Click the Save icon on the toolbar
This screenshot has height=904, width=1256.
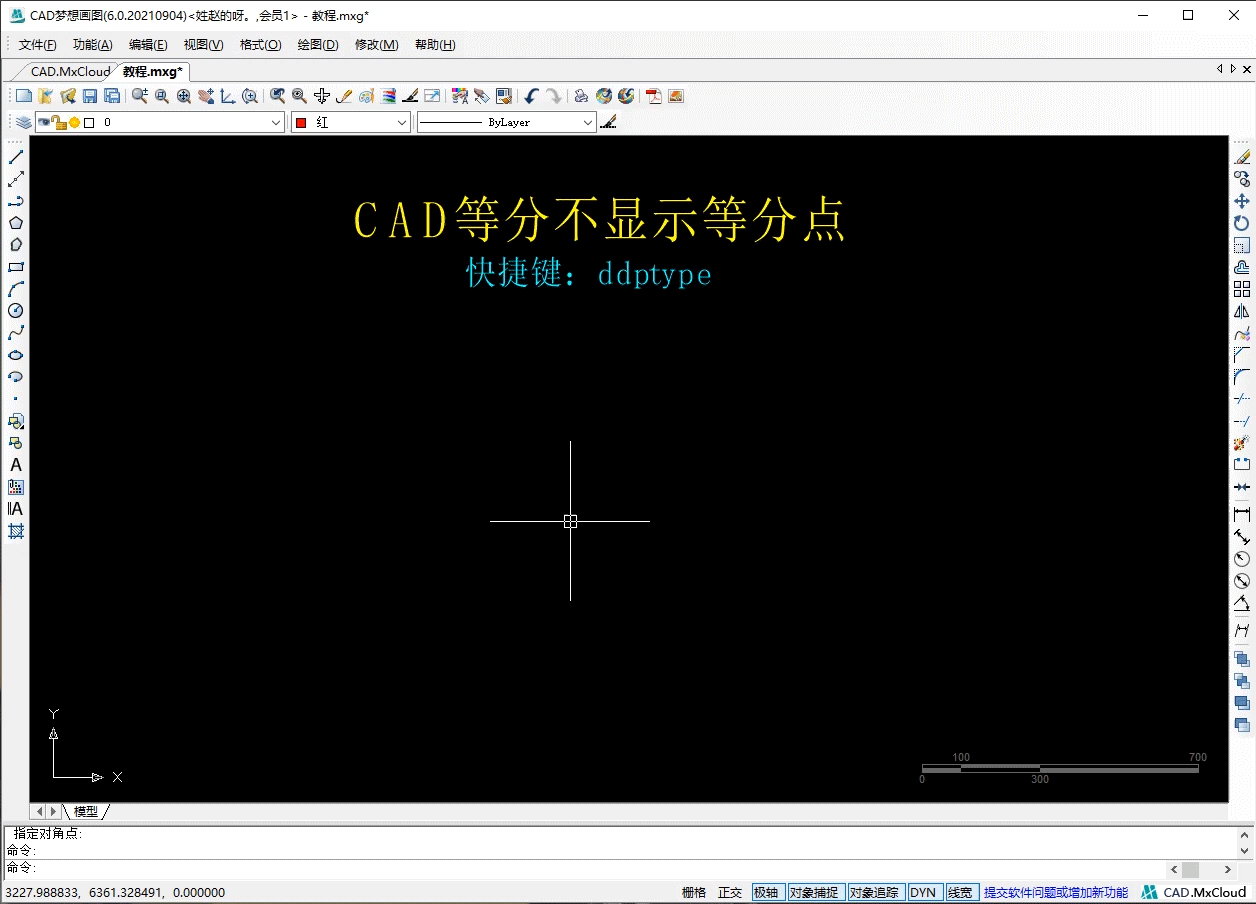pos(89,95)
